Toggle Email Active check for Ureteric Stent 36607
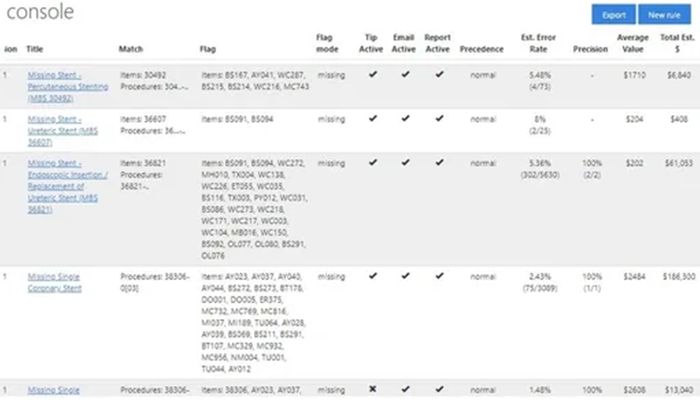 [x=405, y=118]
